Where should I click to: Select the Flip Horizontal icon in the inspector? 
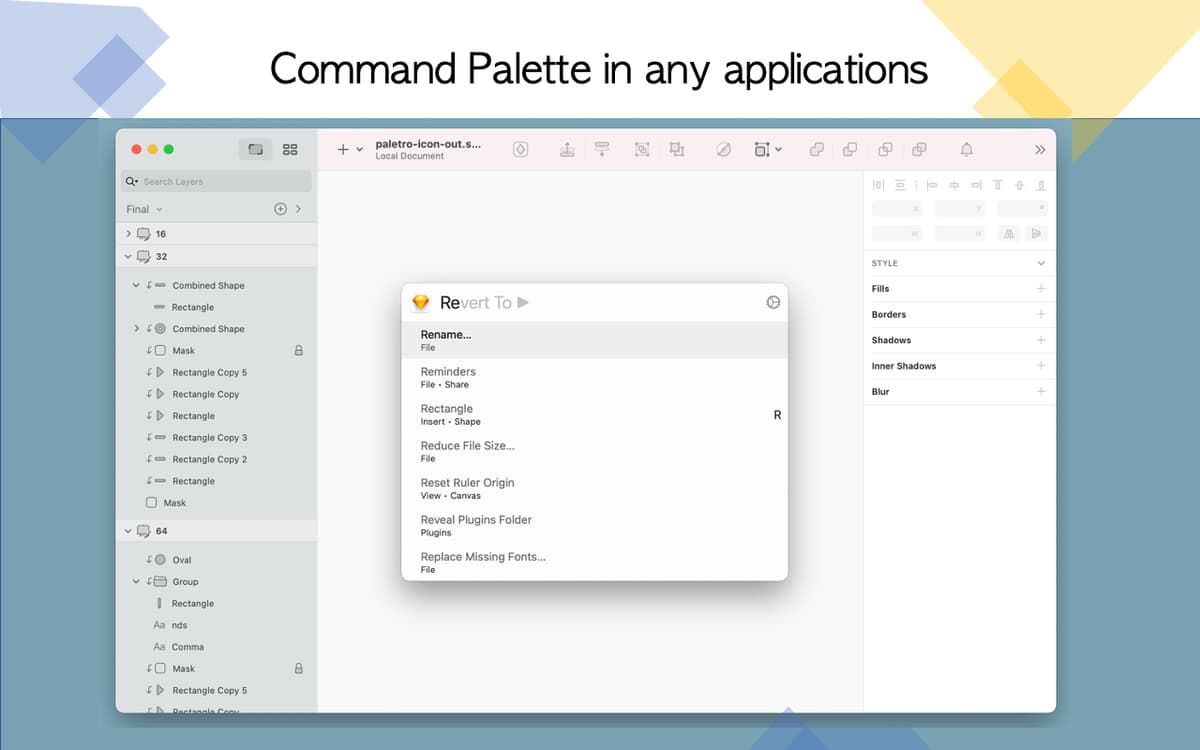pos(1009,233)
